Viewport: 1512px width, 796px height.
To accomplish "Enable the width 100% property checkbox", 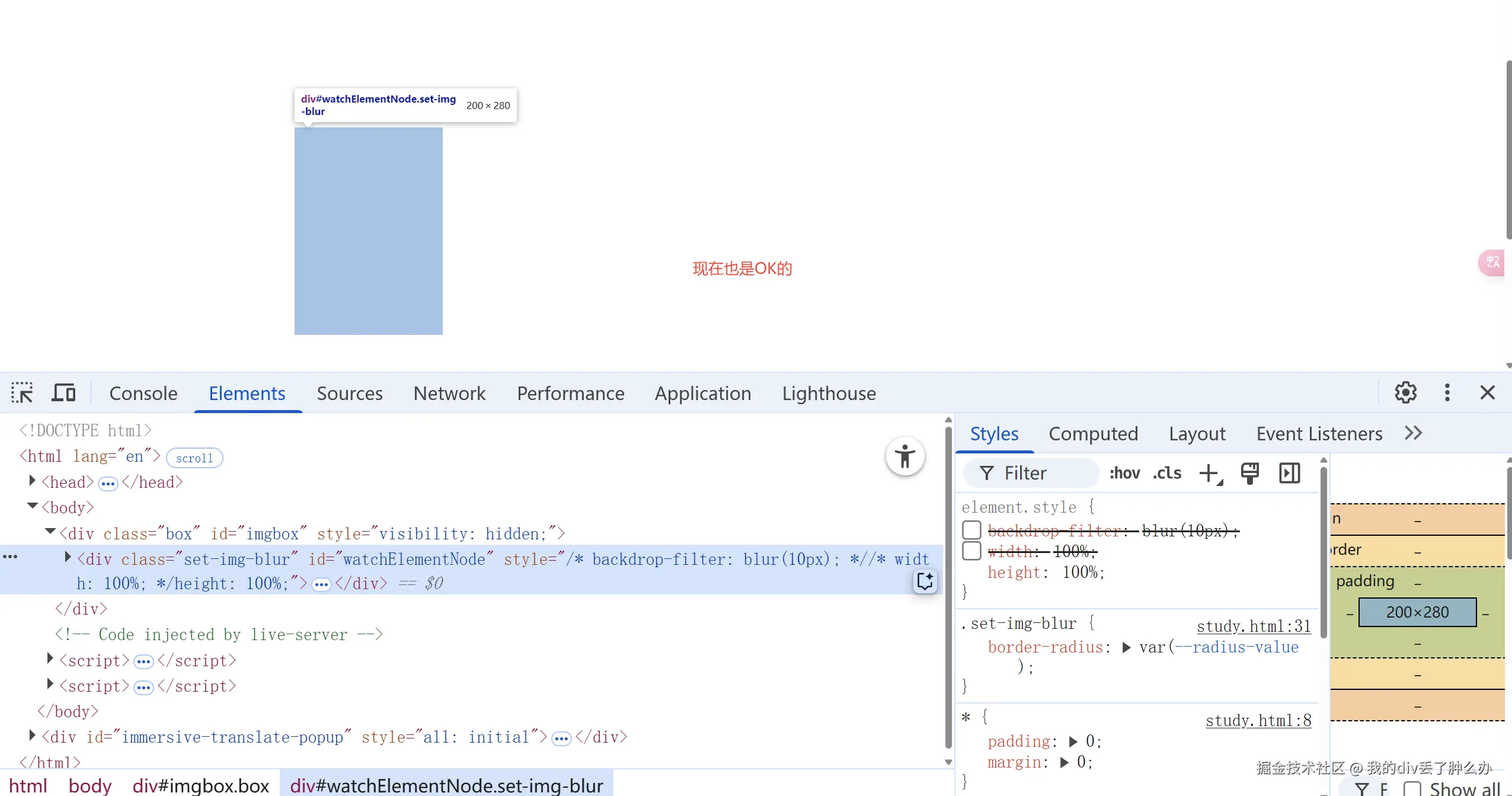I will [x=971, y=551].
